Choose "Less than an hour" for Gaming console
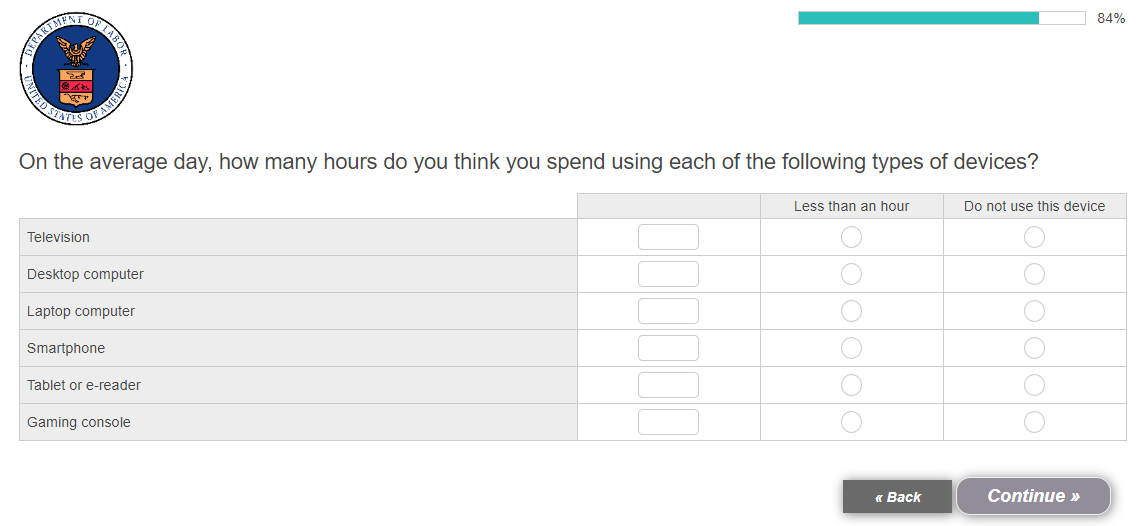Screen dimensions: 1142x526 pyautogui.click(x=851, y=422)
